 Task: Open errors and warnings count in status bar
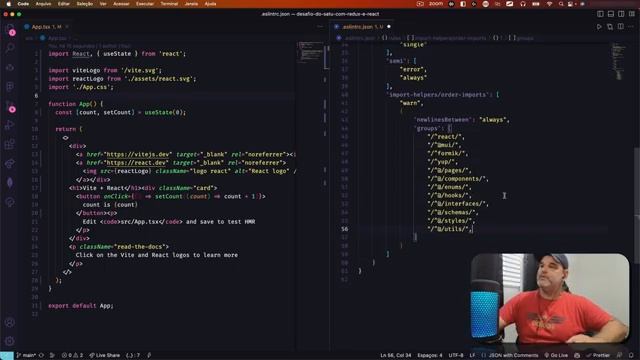72,355
